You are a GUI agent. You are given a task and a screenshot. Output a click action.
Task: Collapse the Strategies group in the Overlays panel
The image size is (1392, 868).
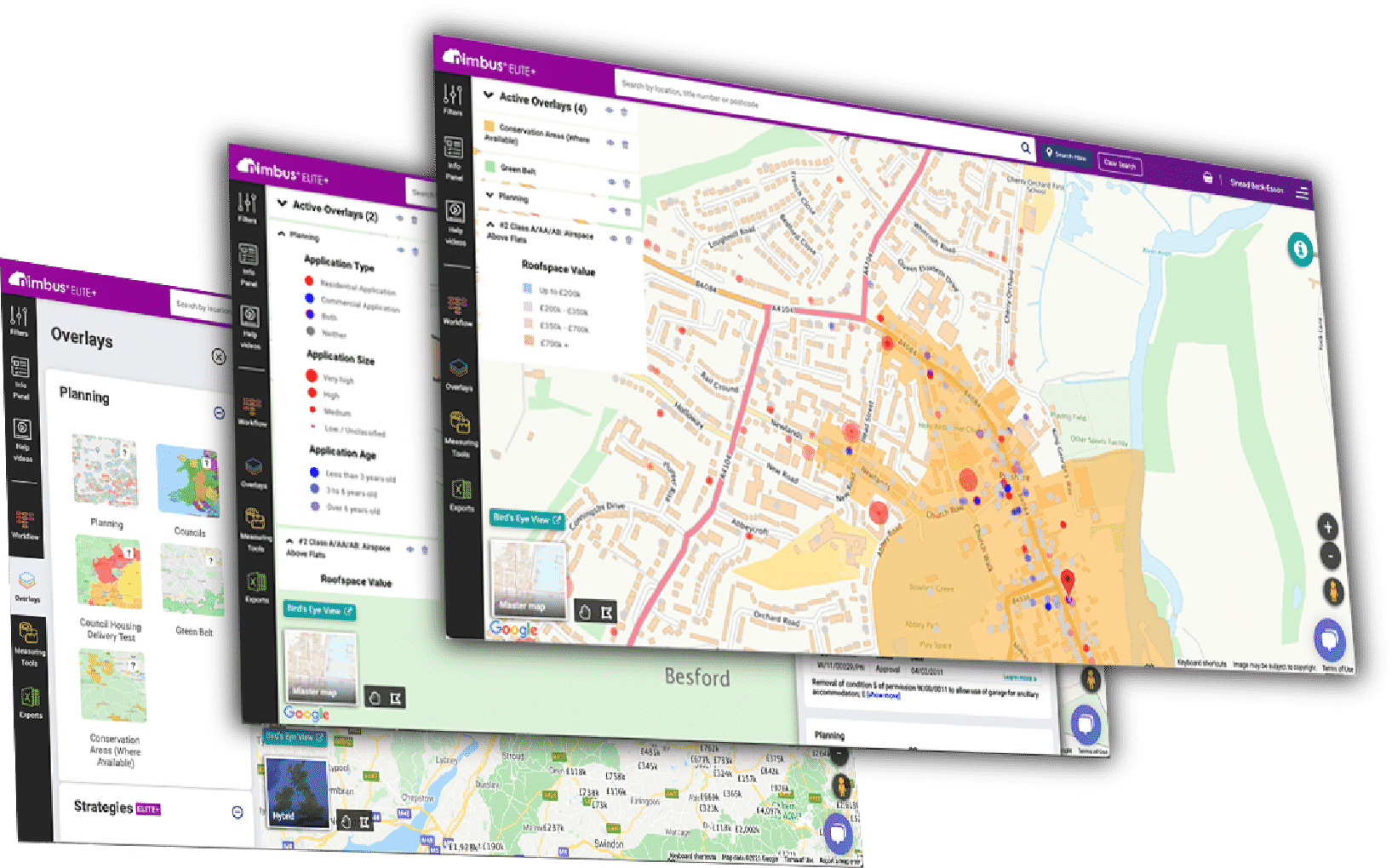pos(238,813)
